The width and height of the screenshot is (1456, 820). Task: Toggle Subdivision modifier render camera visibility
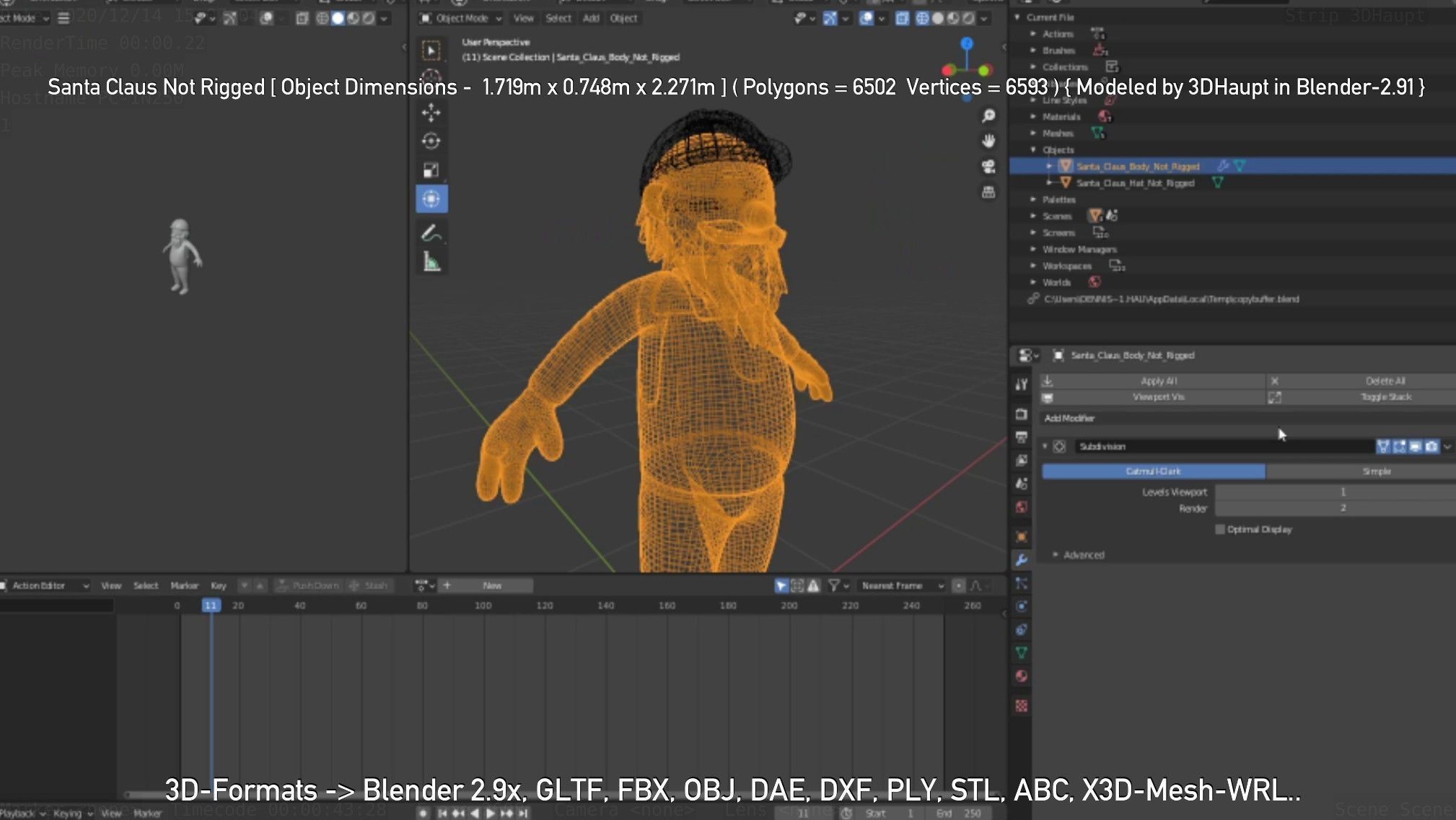pyautogui.click(x=1431, y=447)
